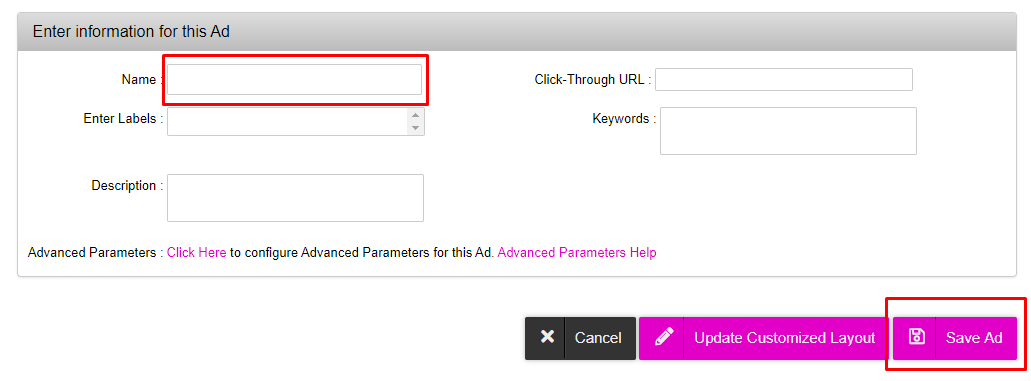Click the Cancel button text
Image resolution: width=1031 pixels, height=381 pixels.
pyautogui.click(x=598, y=338)
